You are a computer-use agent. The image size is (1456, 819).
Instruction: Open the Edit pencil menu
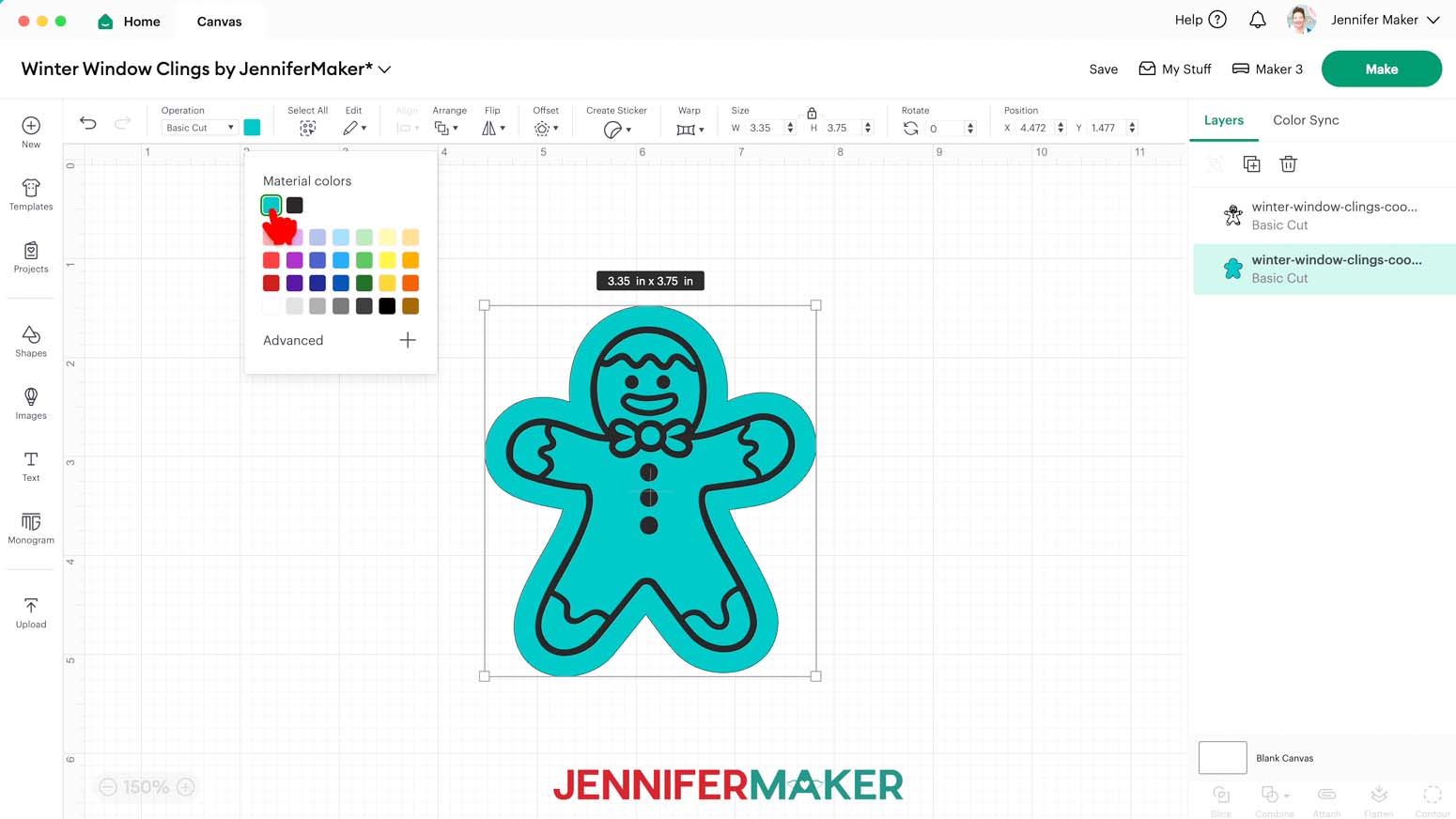[x=354, y=129]
